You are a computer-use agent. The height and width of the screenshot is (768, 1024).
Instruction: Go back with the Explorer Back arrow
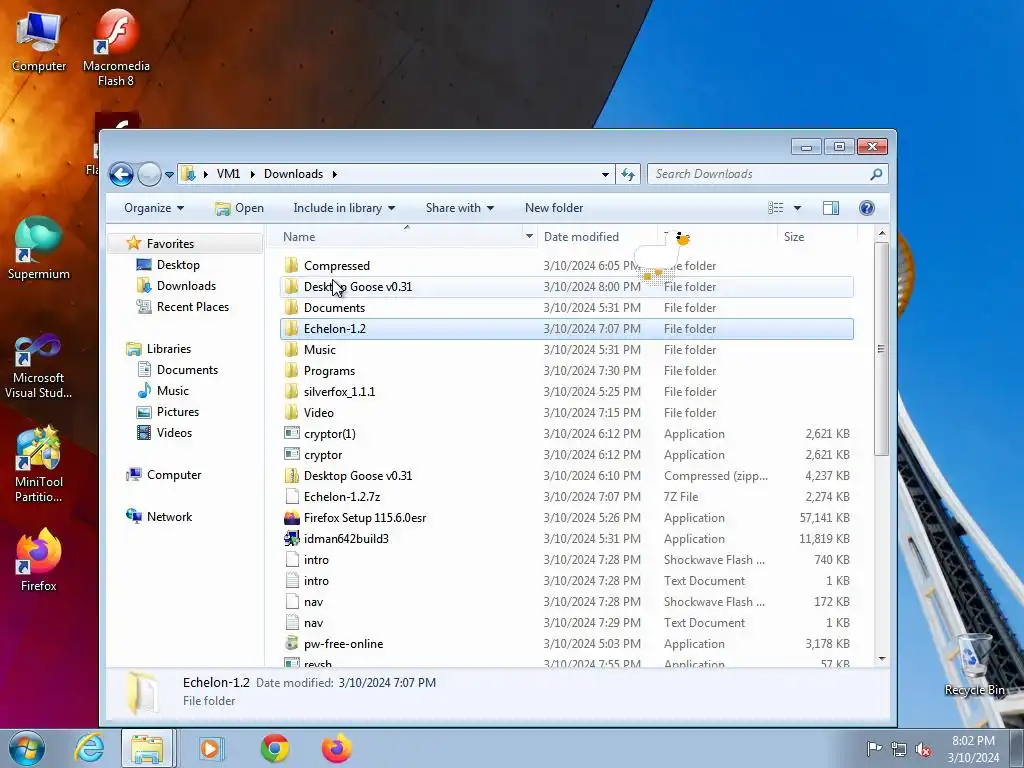coord(121,174)
